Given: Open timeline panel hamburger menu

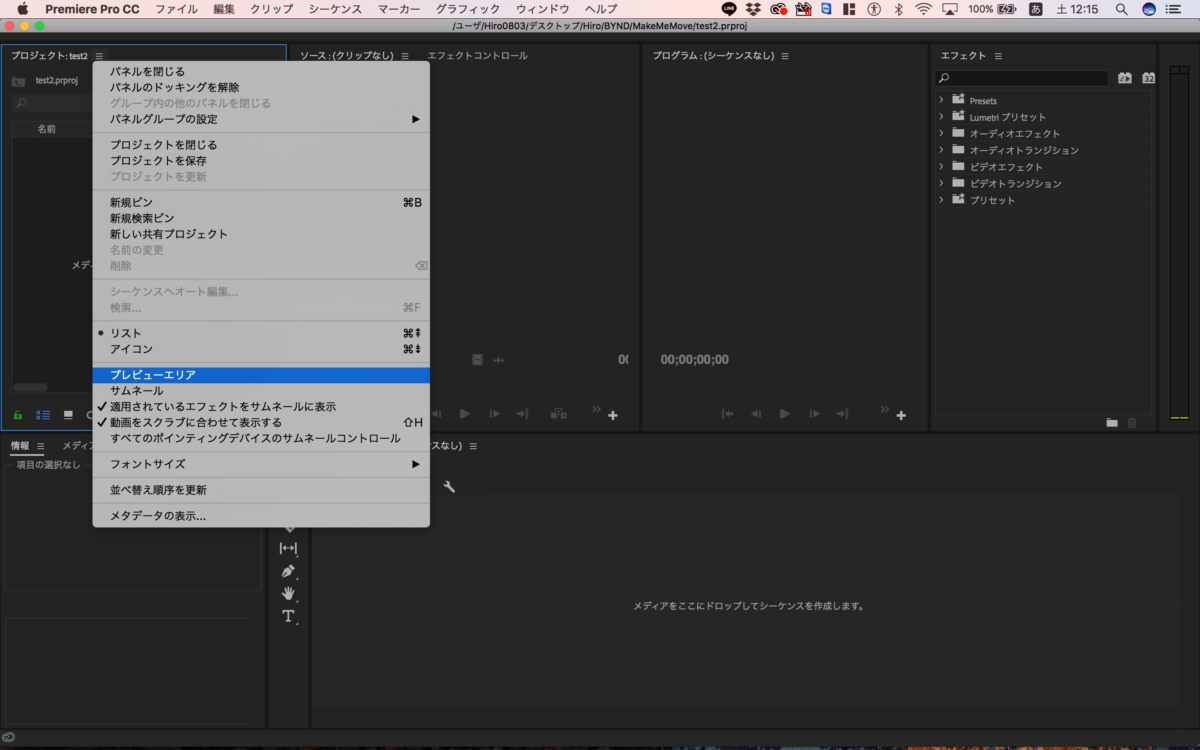Looking at the screenshot, I should (x=473, y=446).
